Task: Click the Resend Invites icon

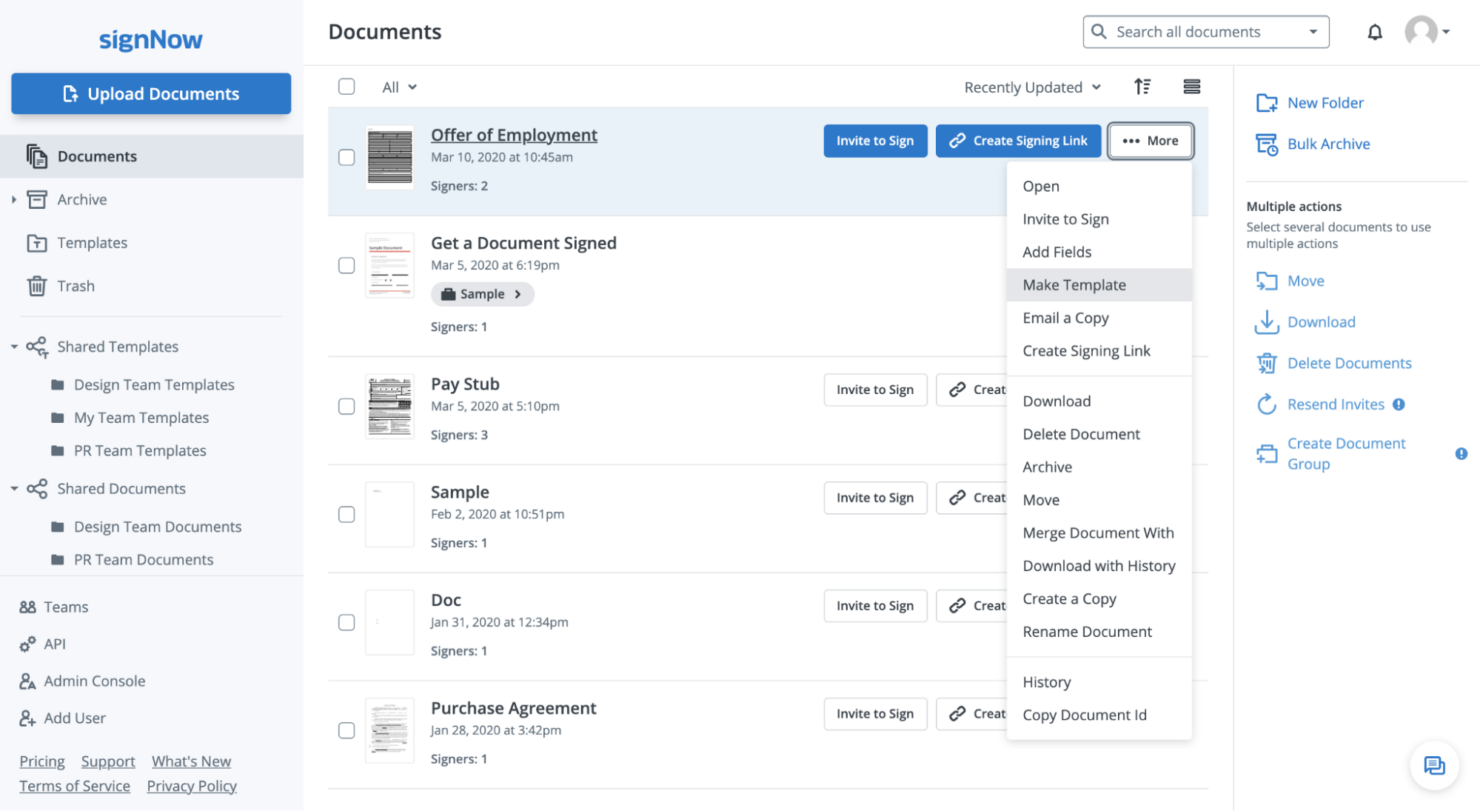Action: click(x=1268, y=404)
